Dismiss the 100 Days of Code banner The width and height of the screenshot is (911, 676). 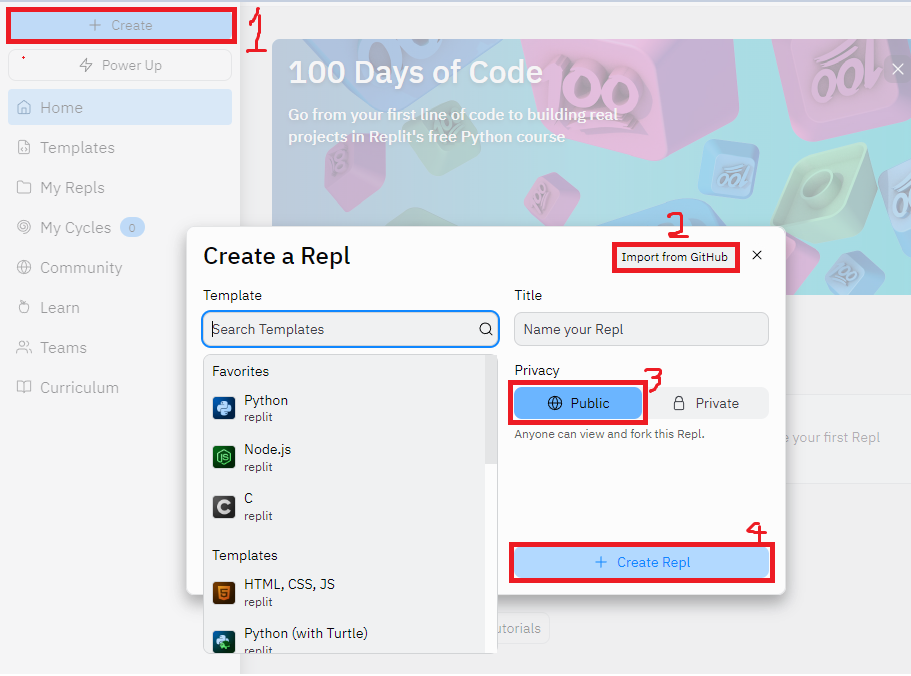click(897, 69)
